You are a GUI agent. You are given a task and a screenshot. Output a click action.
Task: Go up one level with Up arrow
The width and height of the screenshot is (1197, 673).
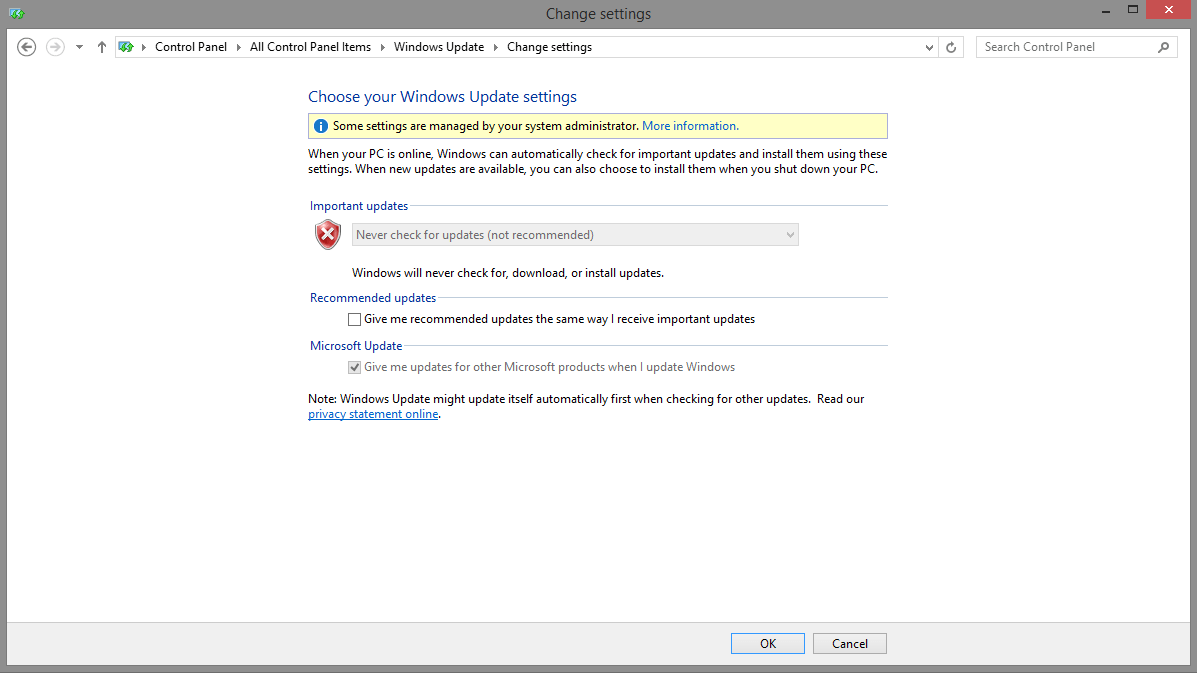pyautogui.click(x=102, y=47)
